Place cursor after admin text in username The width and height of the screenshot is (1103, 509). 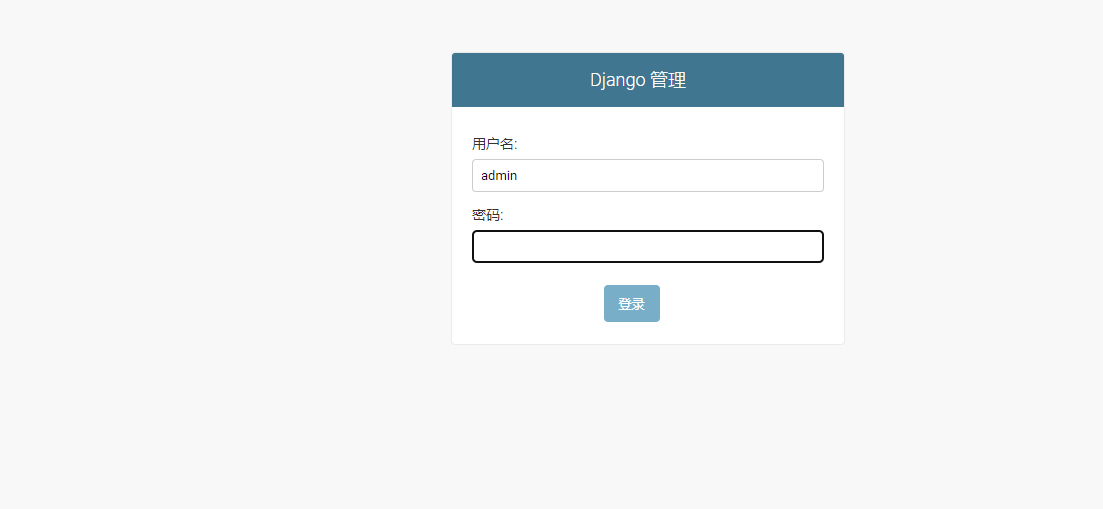[x=518, y=176]
